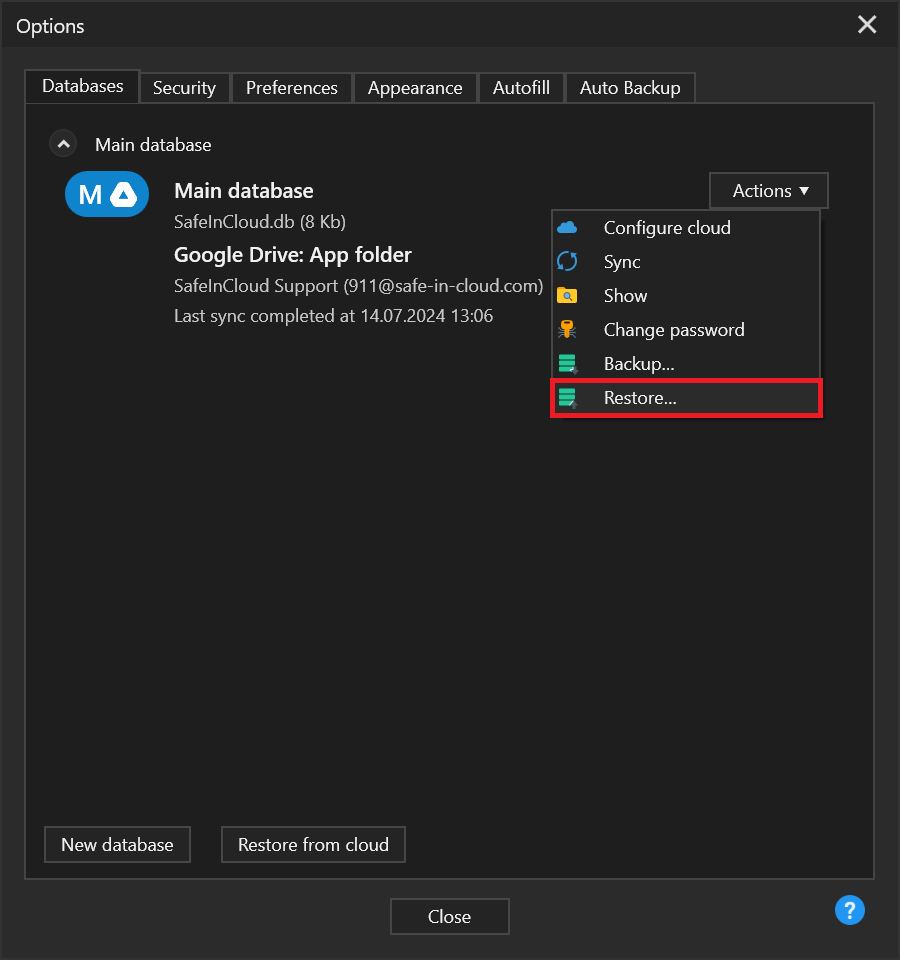Choose Show from the Actions menu

coord(686,296)
